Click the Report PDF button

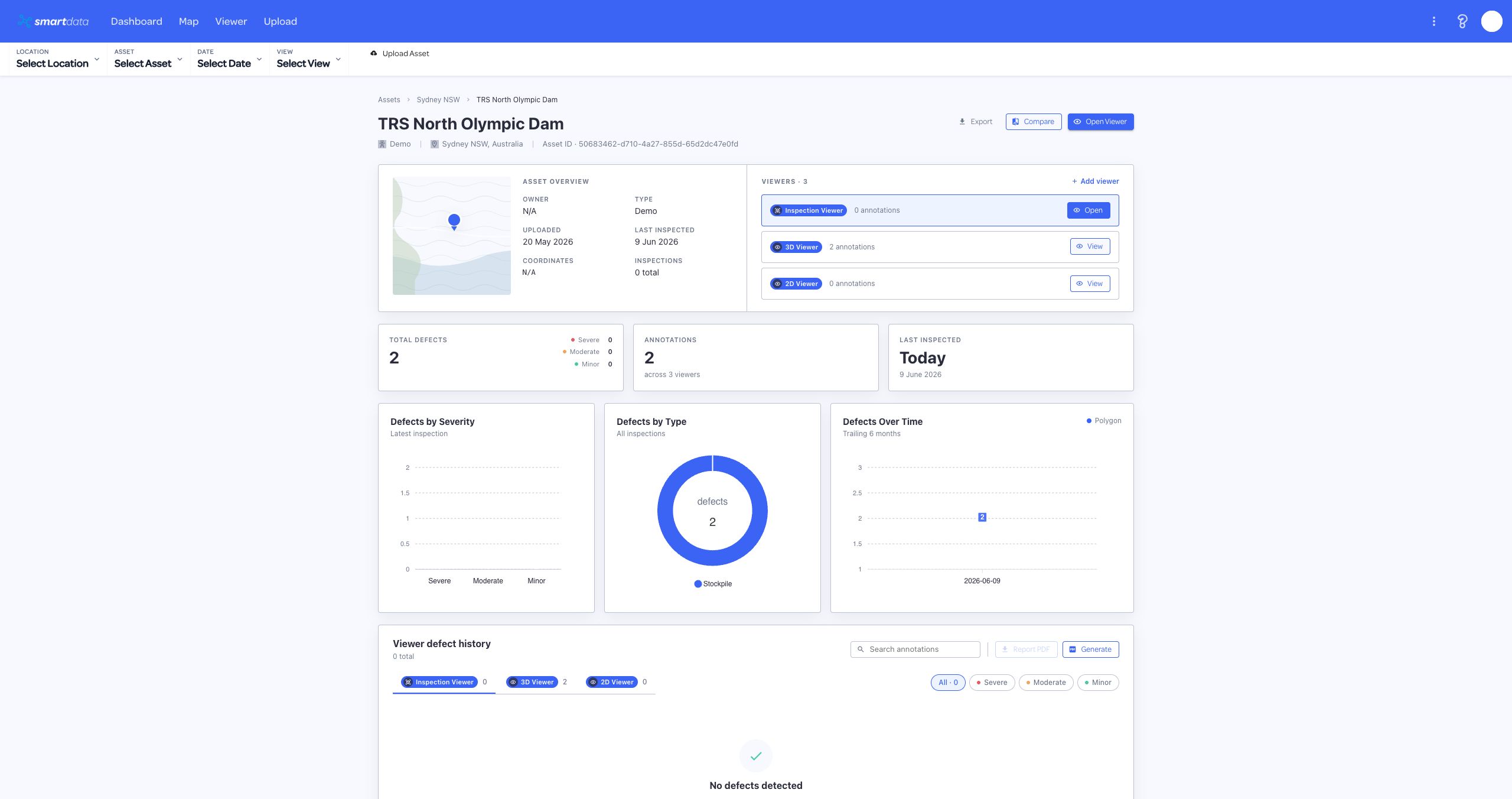tap(1026, 649)
